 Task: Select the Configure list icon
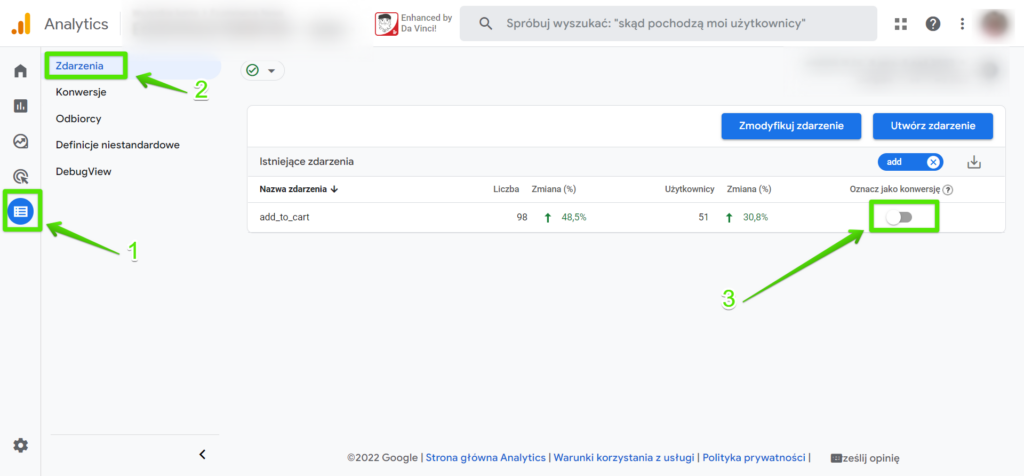pos(21,211)
